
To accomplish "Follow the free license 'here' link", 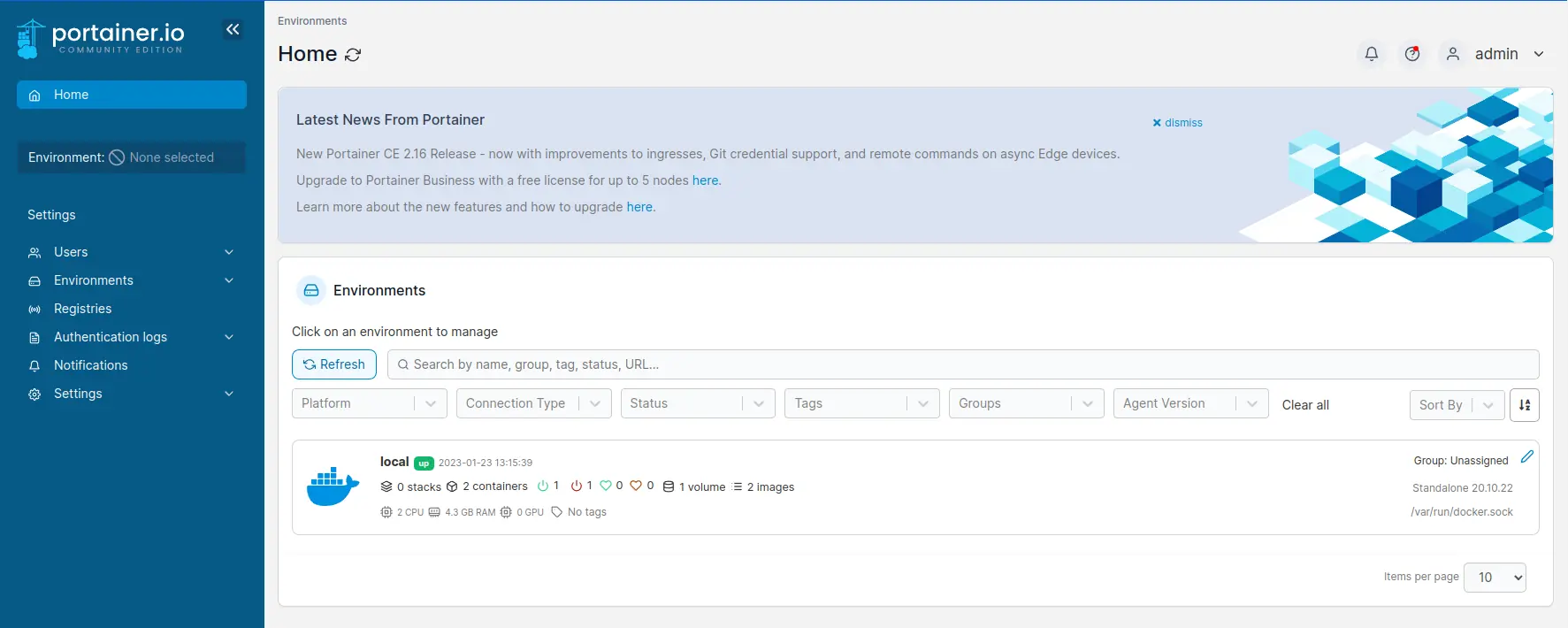I will coord(706,180).
